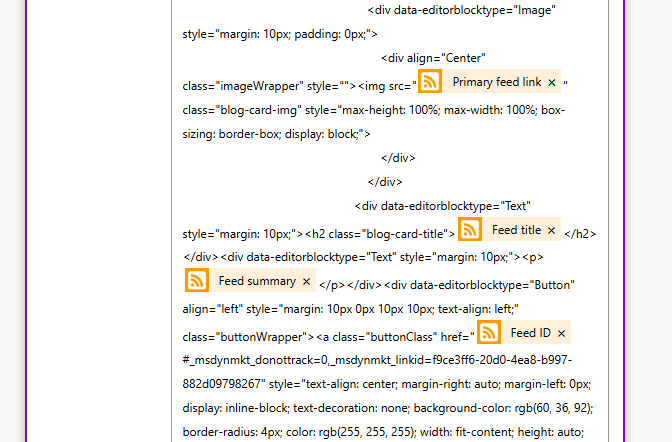The image size is (672, 442).
Task: Select the Primary feed link label
Action: (x=496, y=82)
